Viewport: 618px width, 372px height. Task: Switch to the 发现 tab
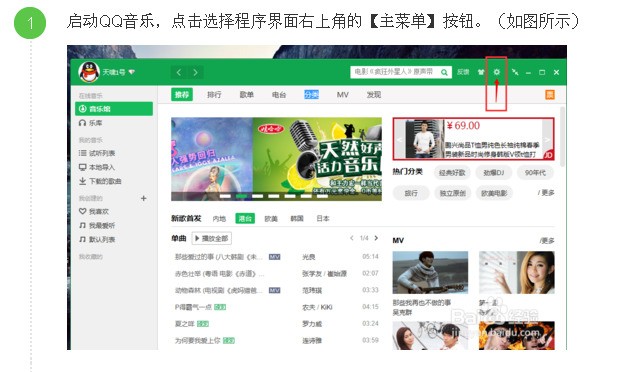374,95
